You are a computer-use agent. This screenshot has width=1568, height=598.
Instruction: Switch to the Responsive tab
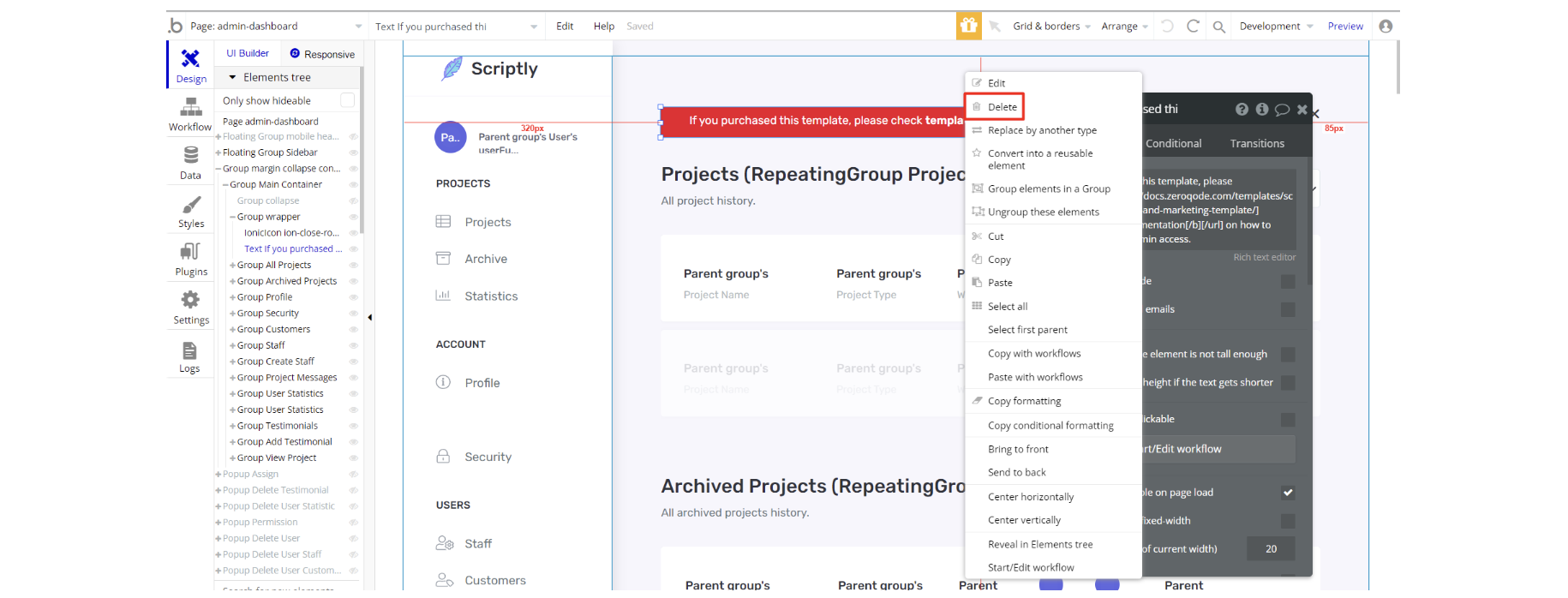322,54
